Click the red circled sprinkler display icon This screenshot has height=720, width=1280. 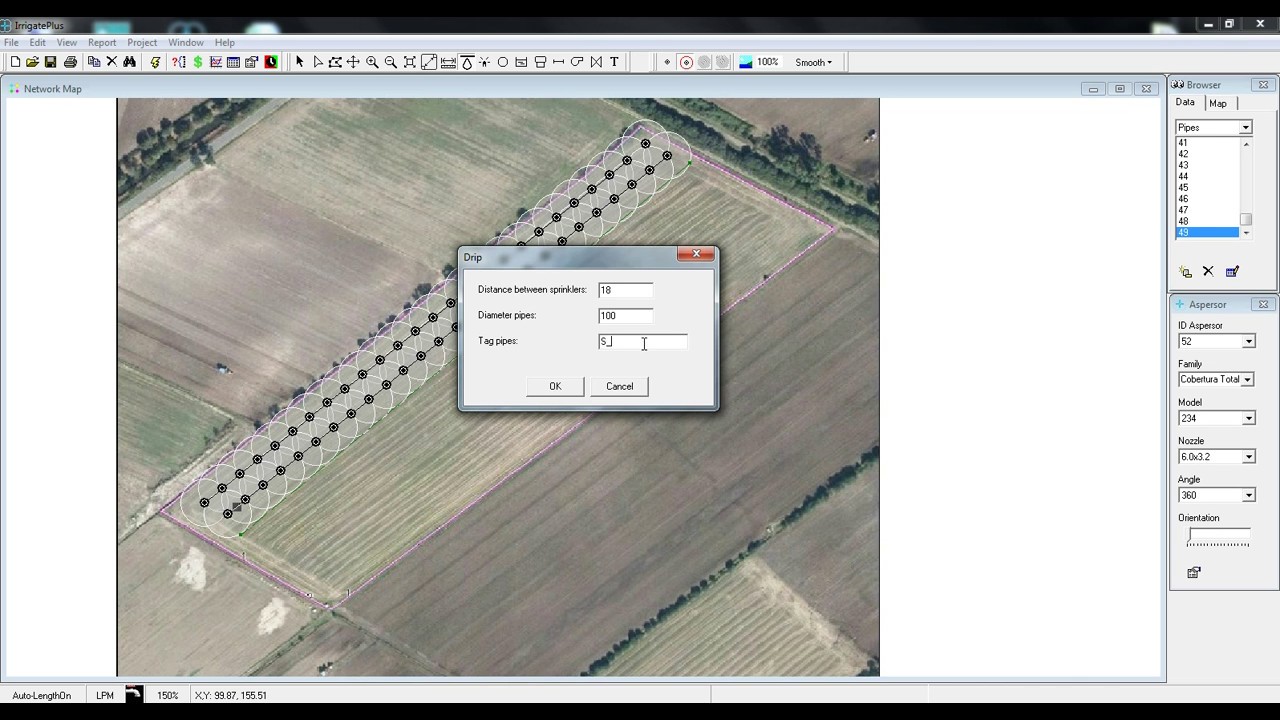(686, 62)
